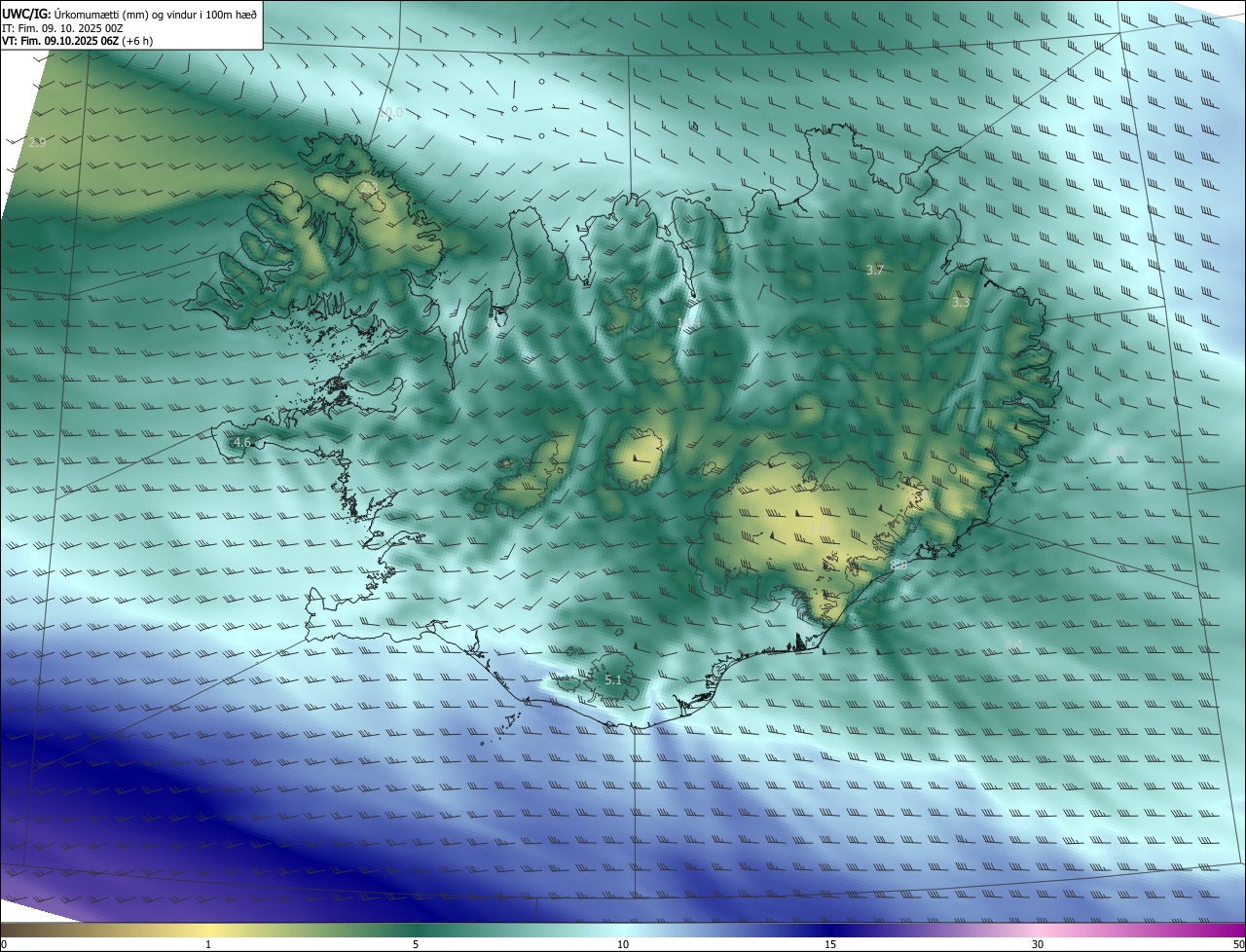Pick the navy colour above the 15 tick
This screenshot has width=1246, height=952.
click(830, 930)
